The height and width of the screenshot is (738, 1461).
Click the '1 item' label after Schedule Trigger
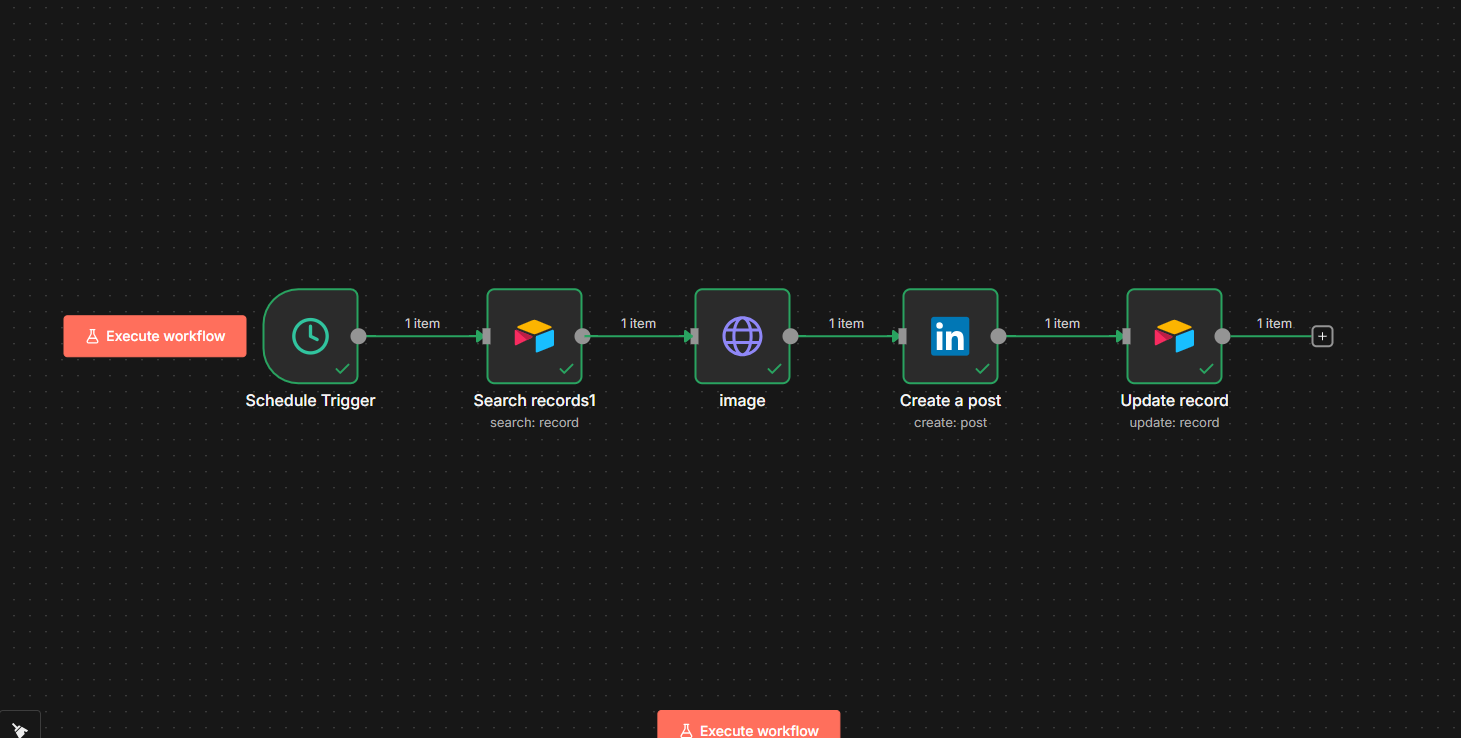[x=422, y=323]
